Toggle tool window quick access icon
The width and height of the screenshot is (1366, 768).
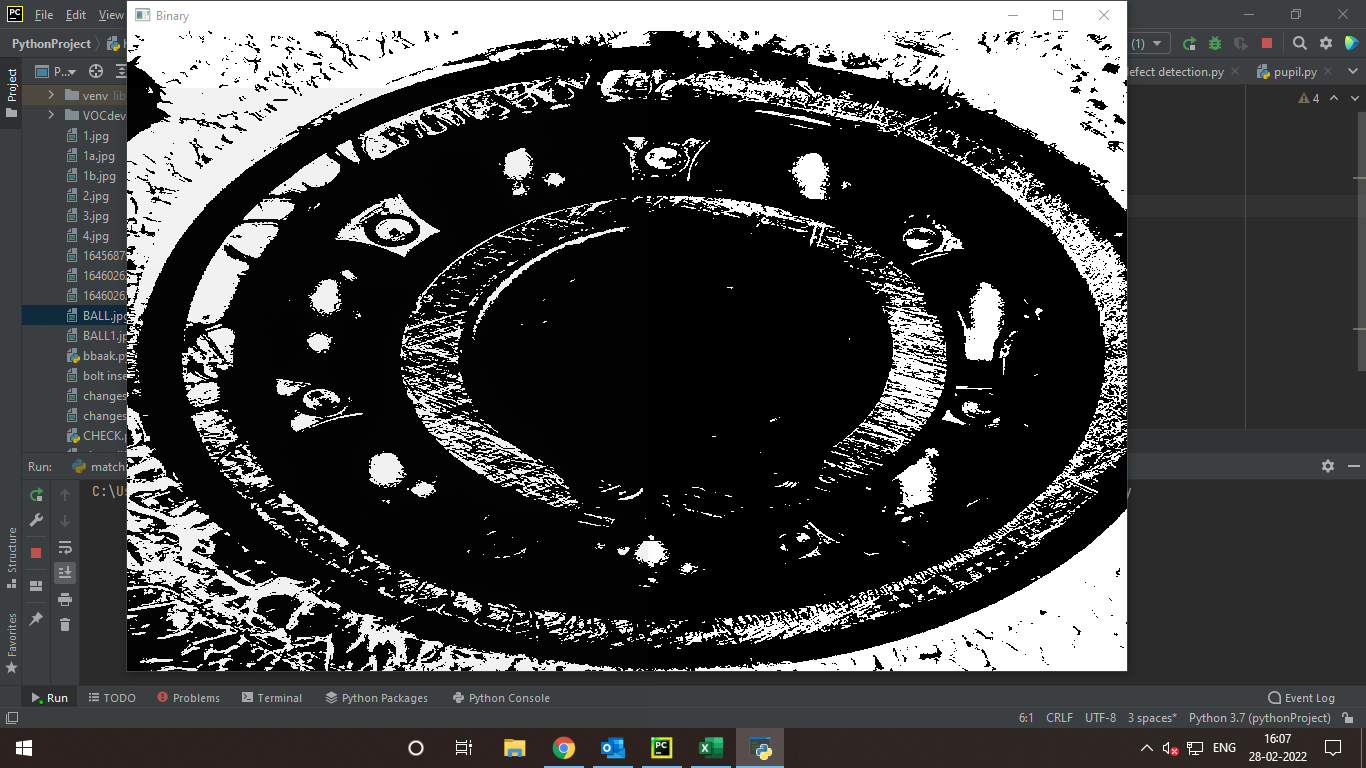click(x=11, y=718)
